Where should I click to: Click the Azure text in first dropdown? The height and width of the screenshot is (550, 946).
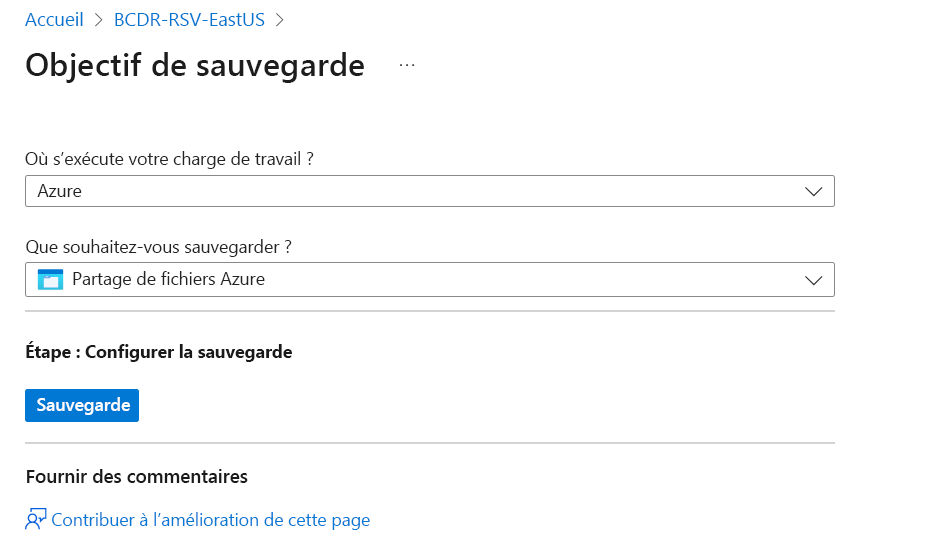[59, 191]
